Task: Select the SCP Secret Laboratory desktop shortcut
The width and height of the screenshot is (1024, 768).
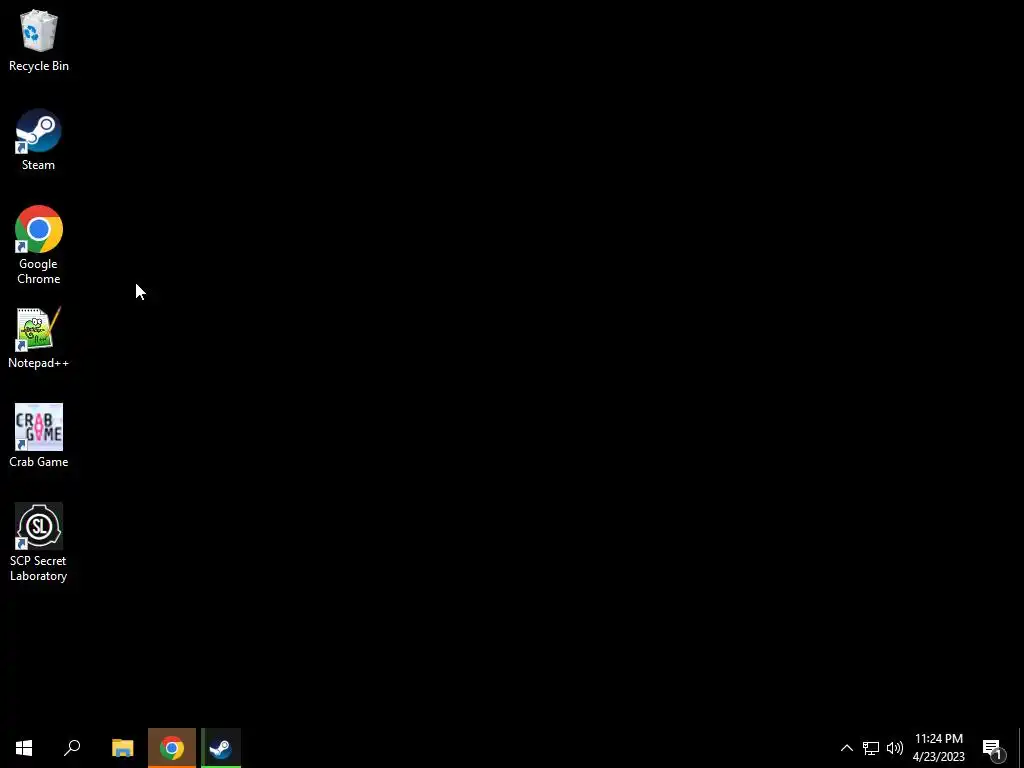Action: tap(39, 542)
